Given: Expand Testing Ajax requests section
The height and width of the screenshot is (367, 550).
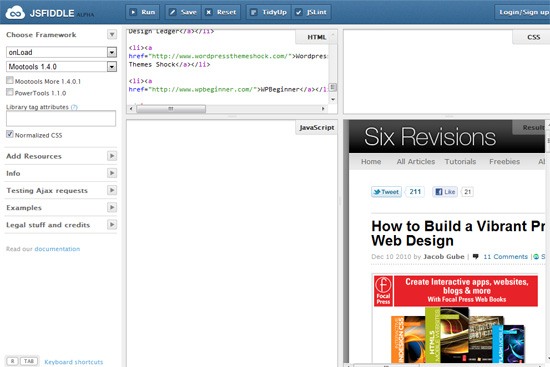Looking at the screenshot, I should (112, 190).
